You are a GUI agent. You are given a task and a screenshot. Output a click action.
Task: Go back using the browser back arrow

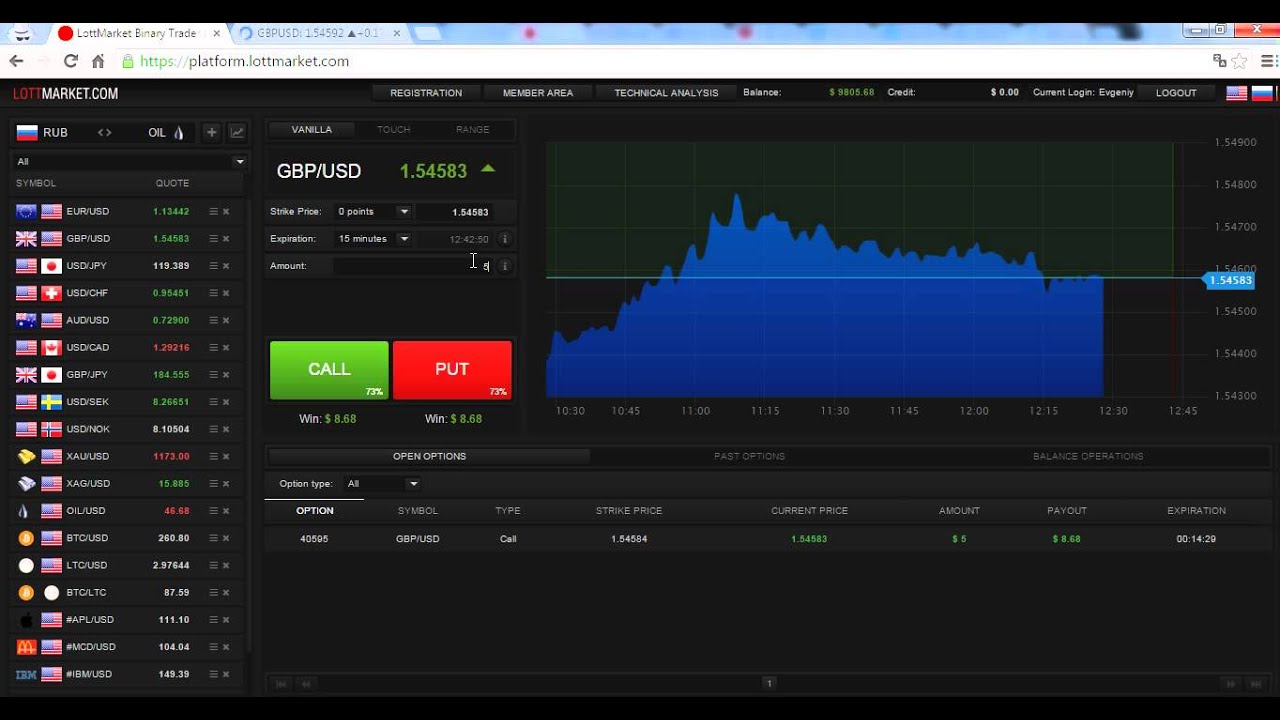click(x=16, y=61)
